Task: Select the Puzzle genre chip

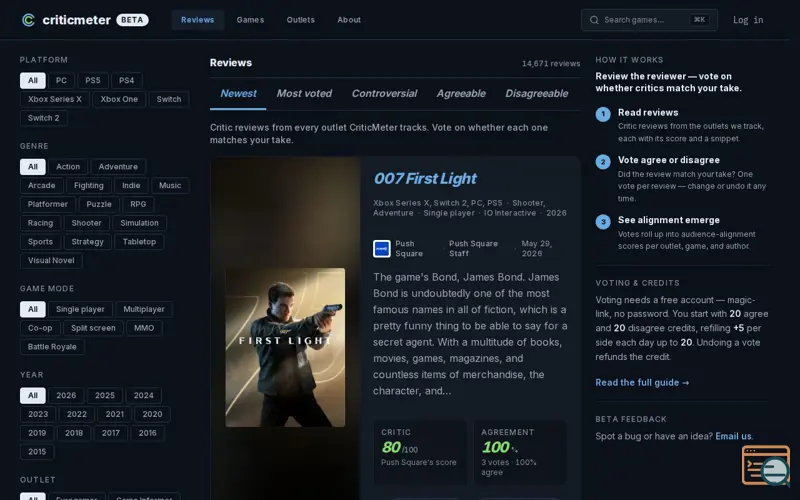Action: tap(99, 205)
